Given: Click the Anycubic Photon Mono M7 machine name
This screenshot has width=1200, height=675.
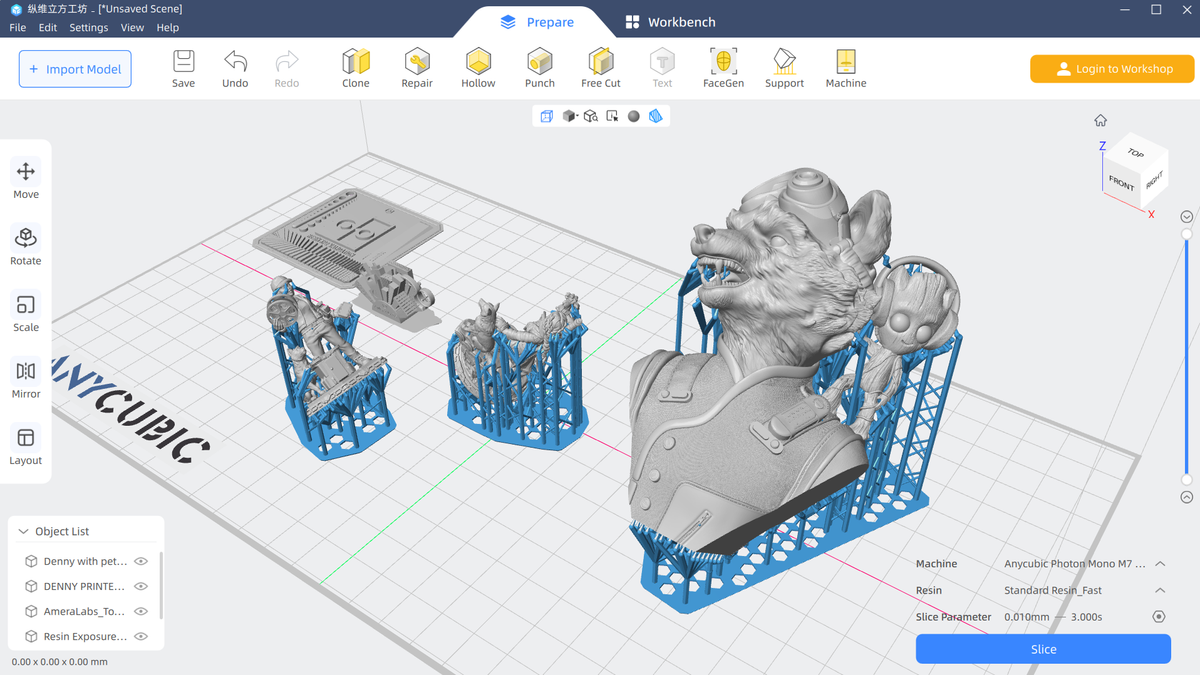Looking at the screenshot, I should click(1074, 564).
